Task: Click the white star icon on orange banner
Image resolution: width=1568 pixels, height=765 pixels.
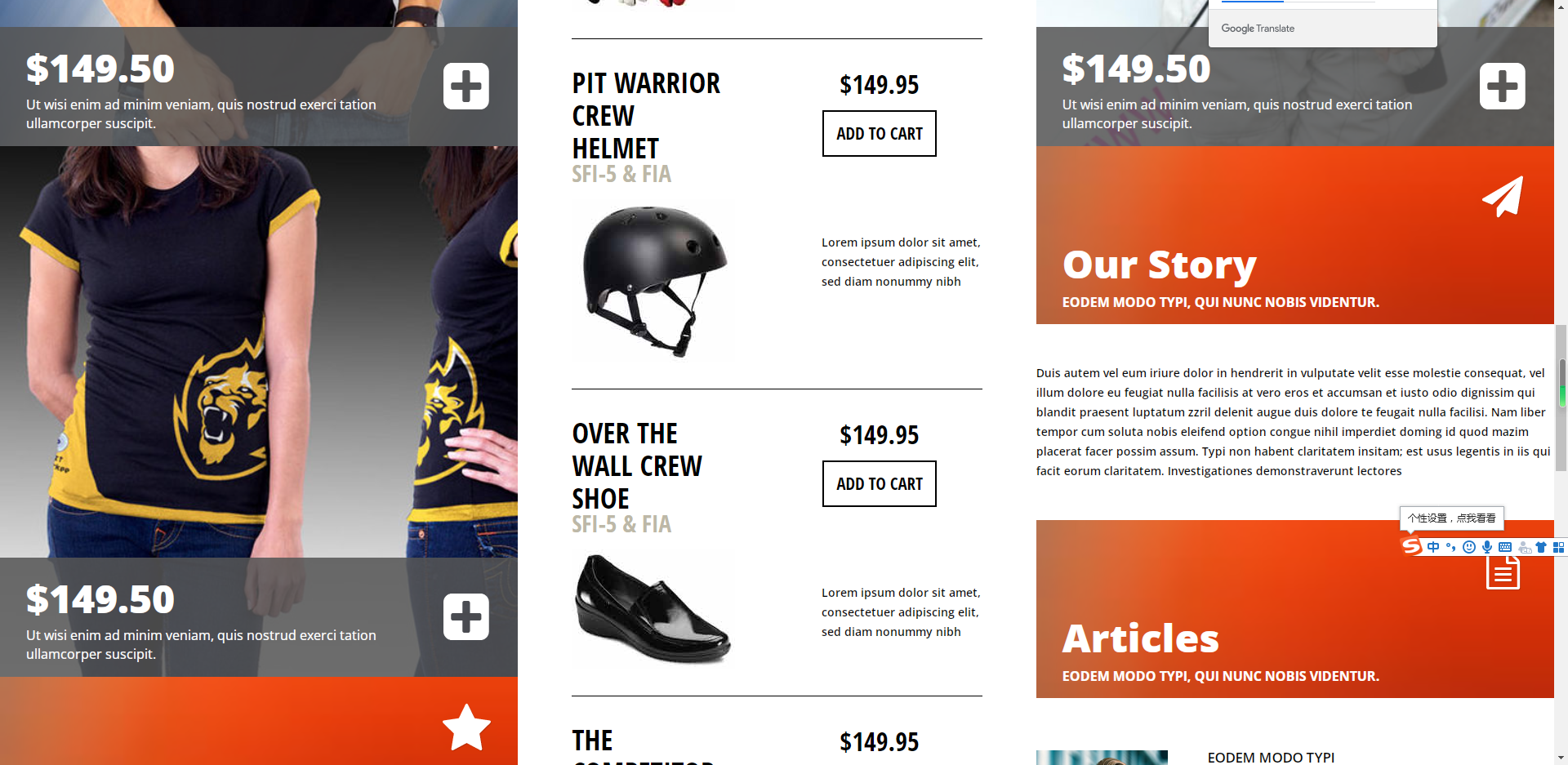Action: [466, 727]
